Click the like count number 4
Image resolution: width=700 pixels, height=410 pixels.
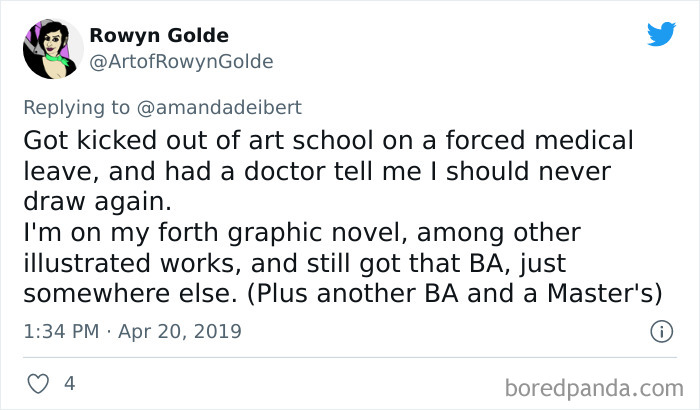click(x=69, y=383)
